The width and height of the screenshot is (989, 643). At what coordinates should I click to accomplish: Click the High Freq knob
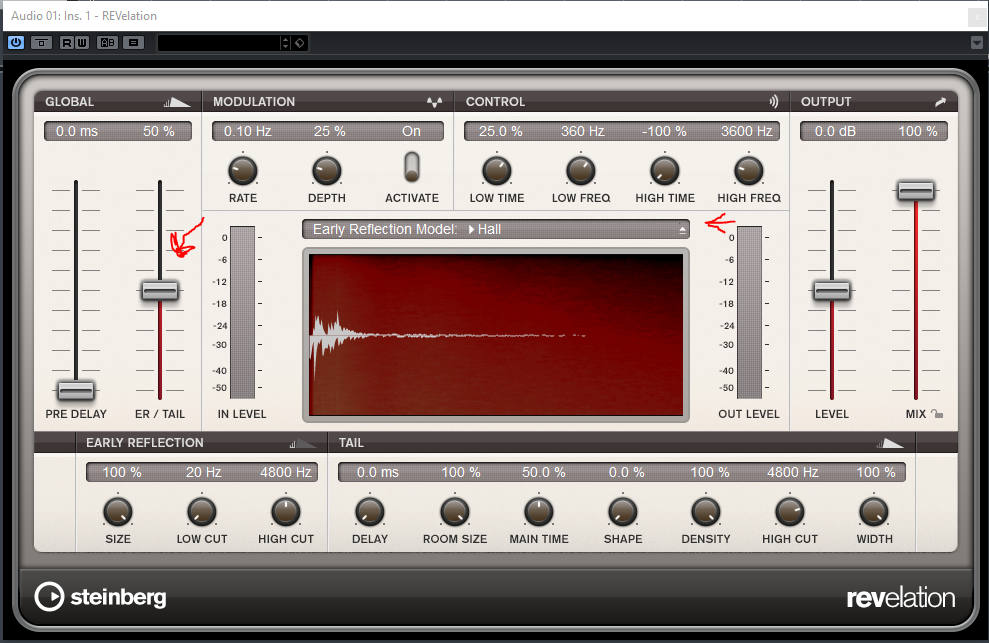[749, 171]
